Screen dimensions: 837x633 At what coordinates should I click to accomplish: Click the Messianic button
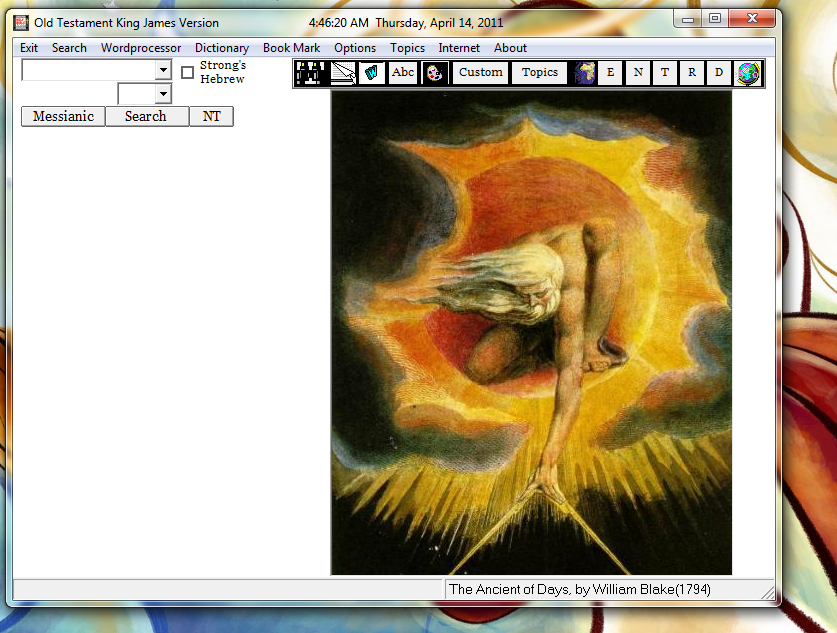[x=63, y=116]
